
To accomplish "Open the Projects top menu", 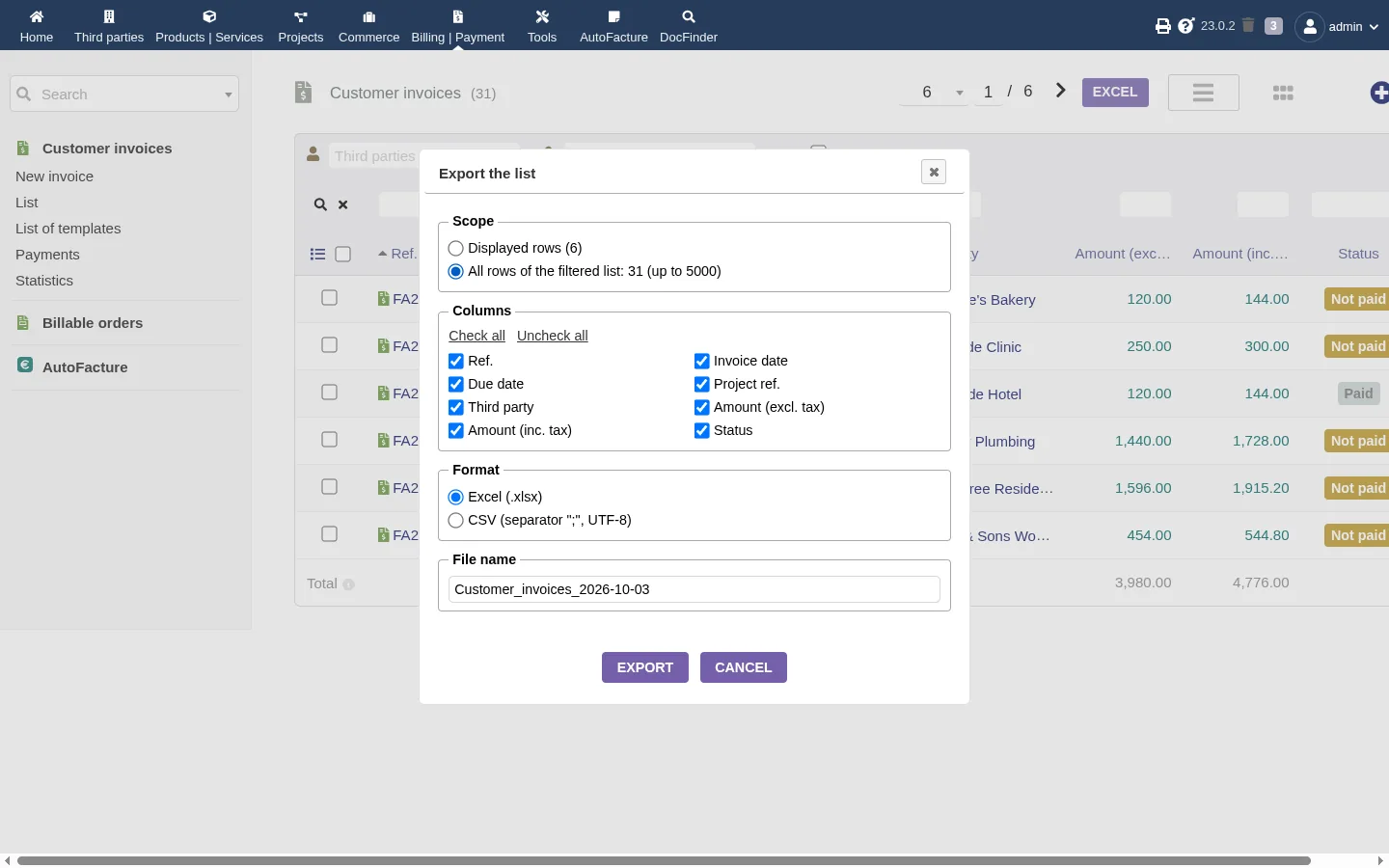I will pyautogui.click(x=301, y=26).
